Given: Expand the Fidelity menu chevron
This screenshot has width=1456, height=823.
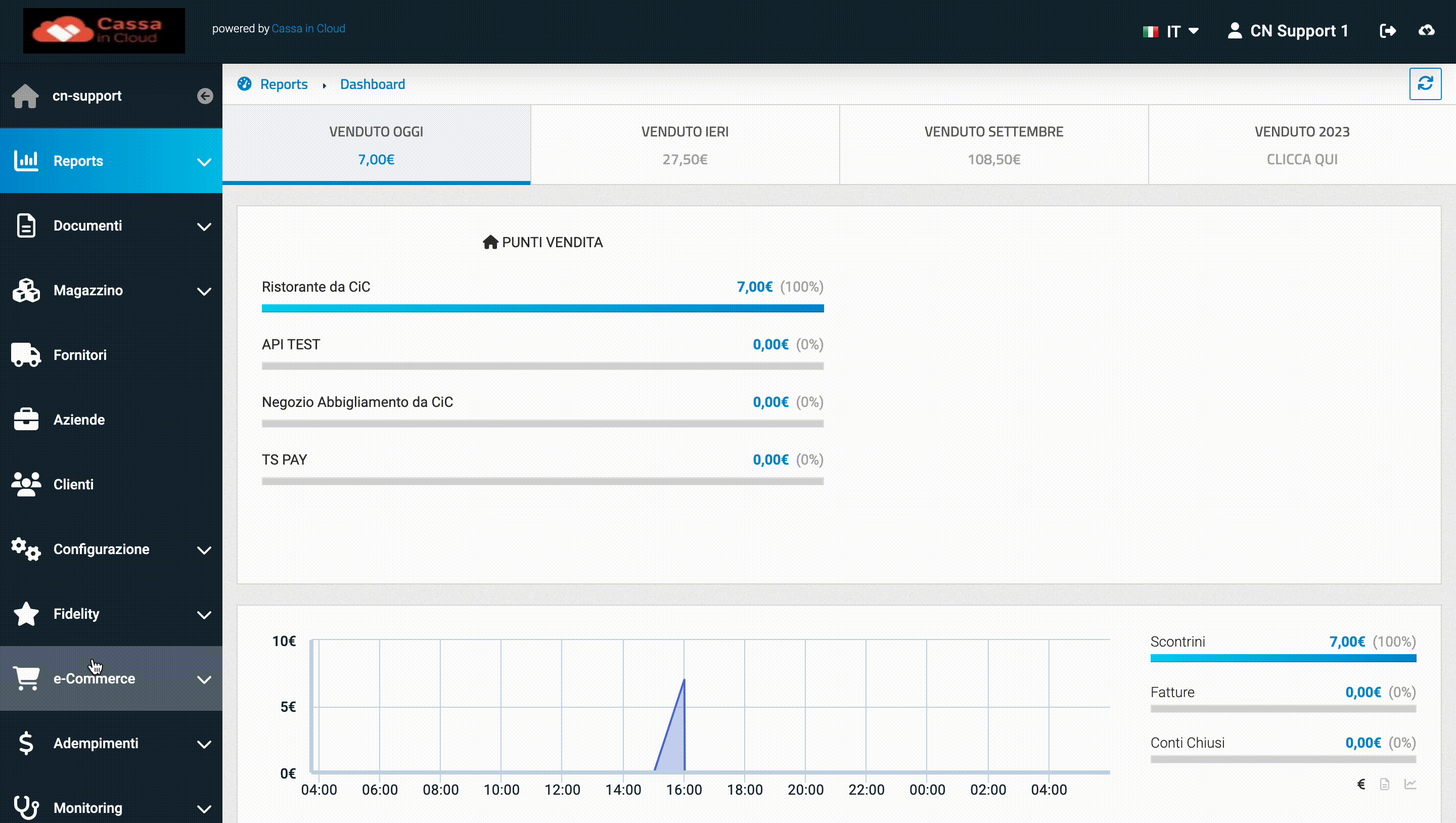Looking at the screenshot, I should (204, 615).
